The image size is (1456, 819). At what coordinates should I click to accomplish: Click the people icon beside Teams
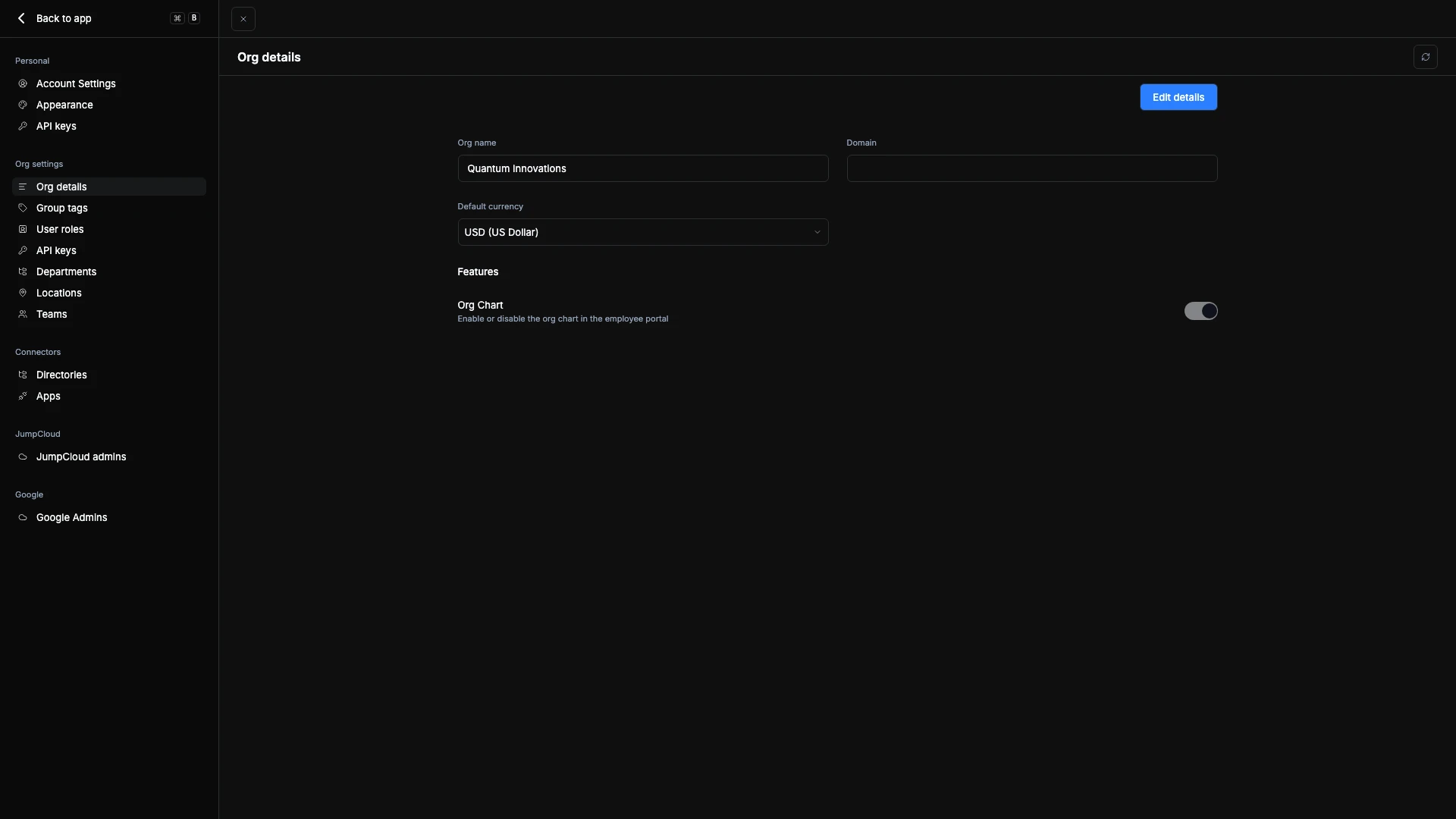(x=23, y=314)
